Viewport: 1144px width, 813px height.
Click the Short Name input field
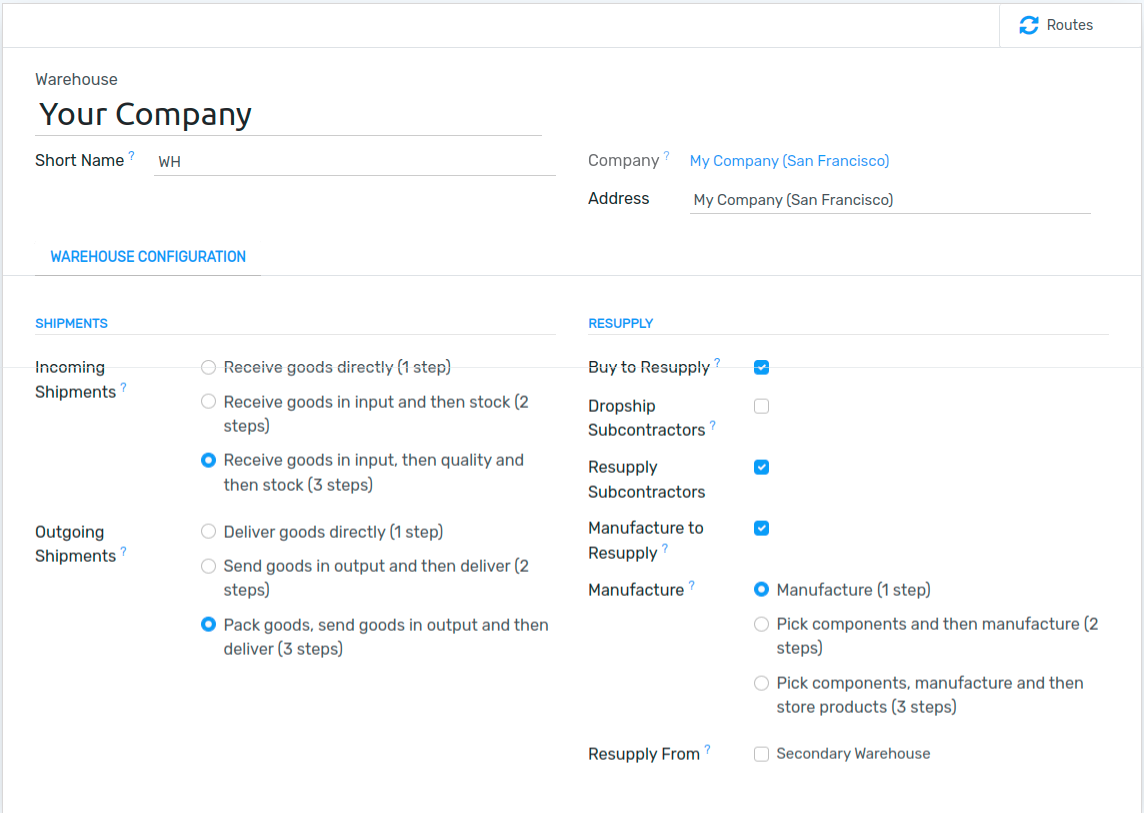(x=355, y=161)
